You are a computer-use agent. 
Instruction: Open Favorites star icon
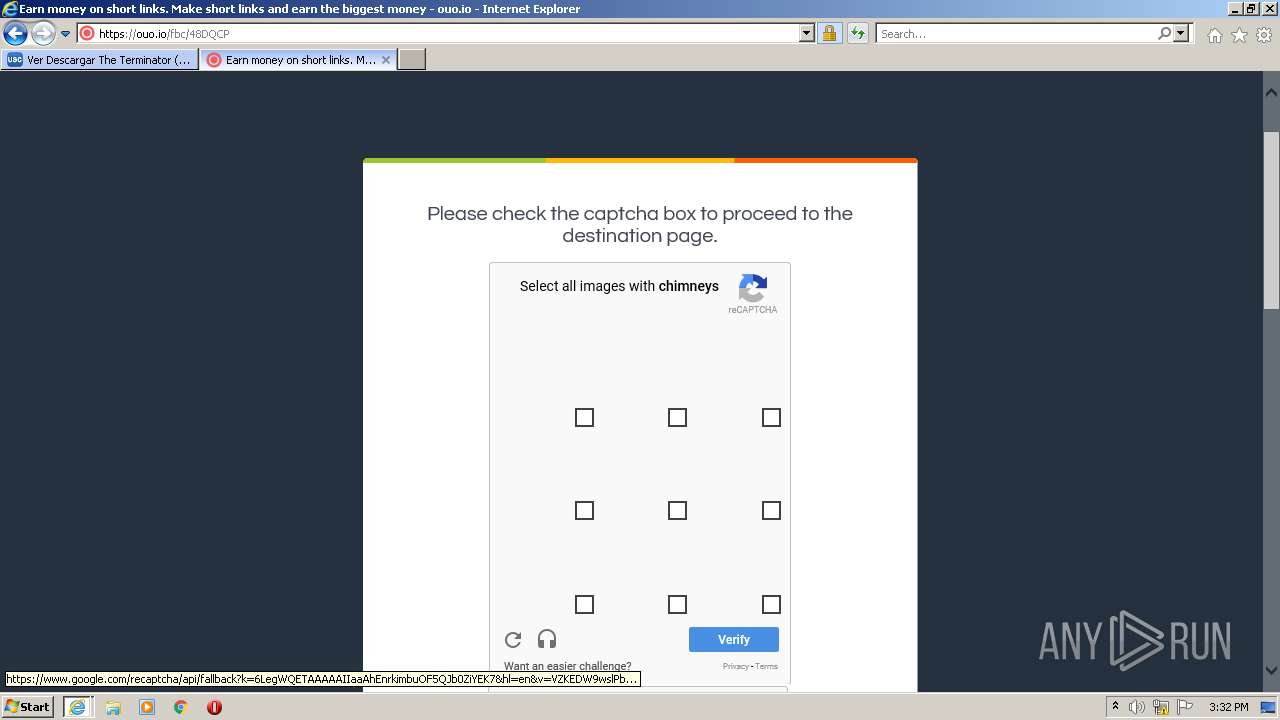tap(1239, 35)
